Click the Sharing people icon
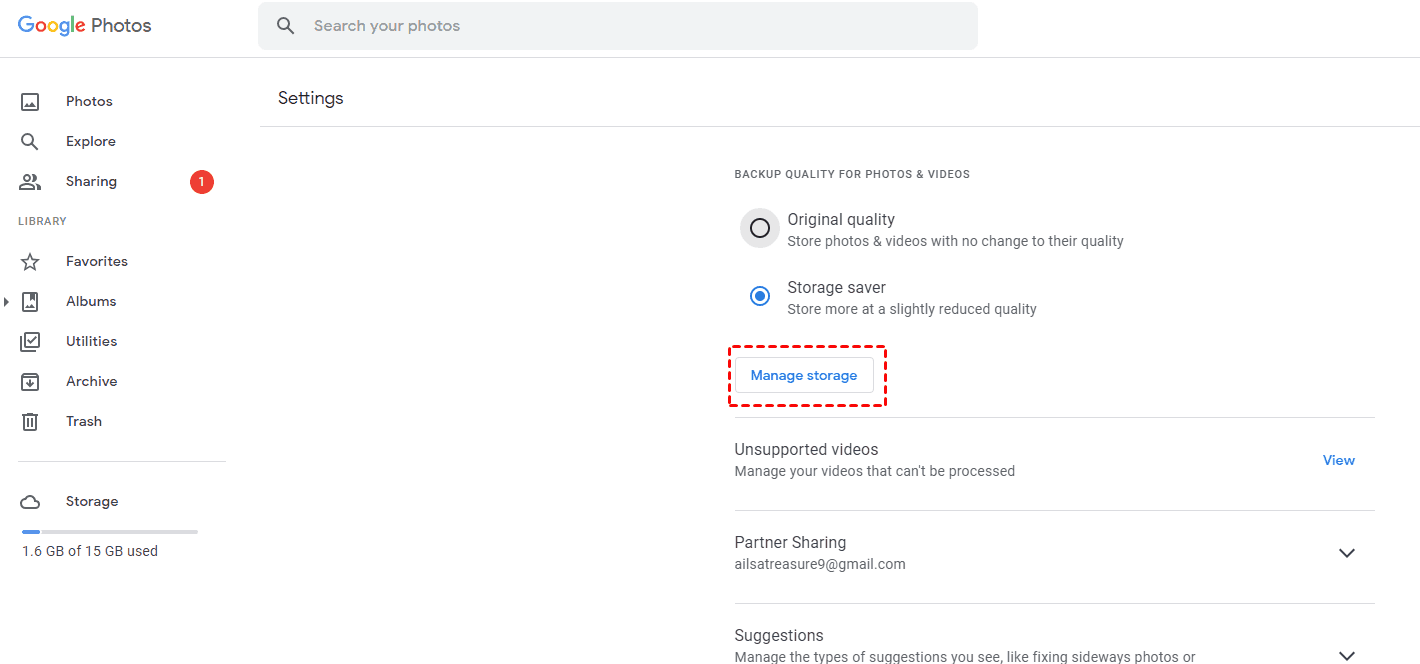 pyautogui.click(x=30, y=182)
